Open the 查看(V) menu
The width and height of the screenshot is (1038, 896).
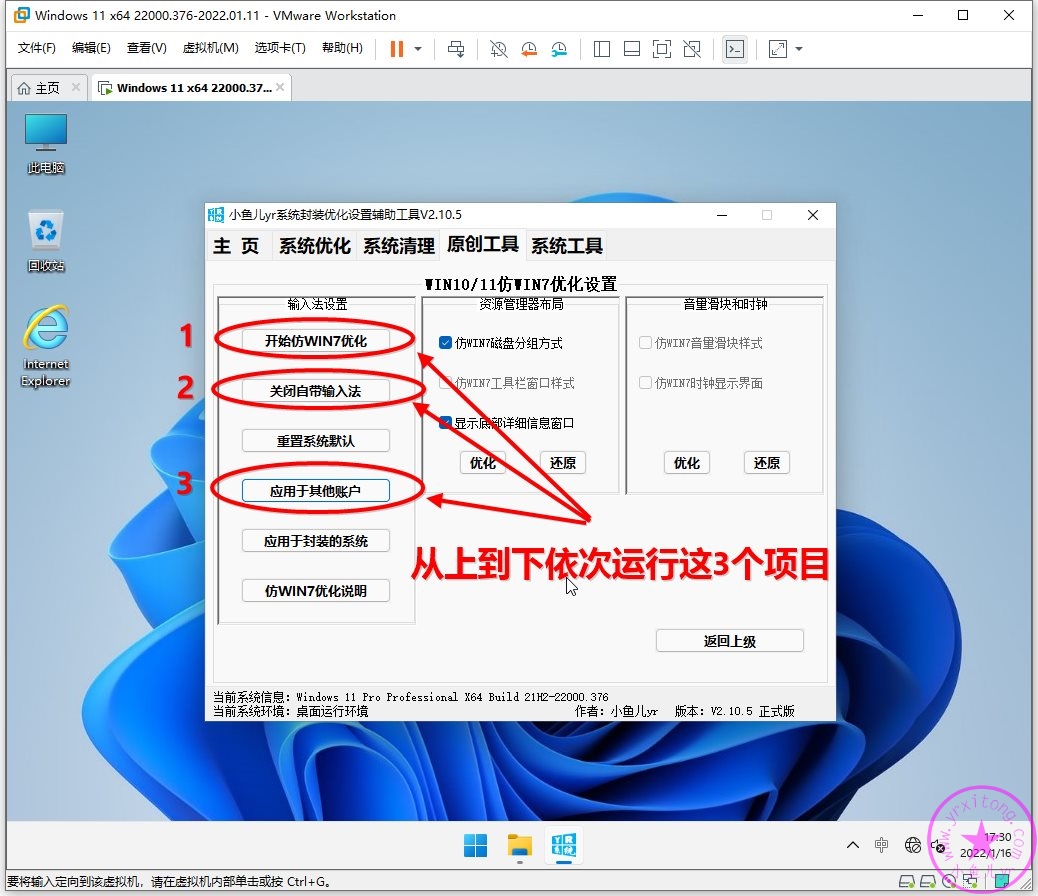(146, 48)
